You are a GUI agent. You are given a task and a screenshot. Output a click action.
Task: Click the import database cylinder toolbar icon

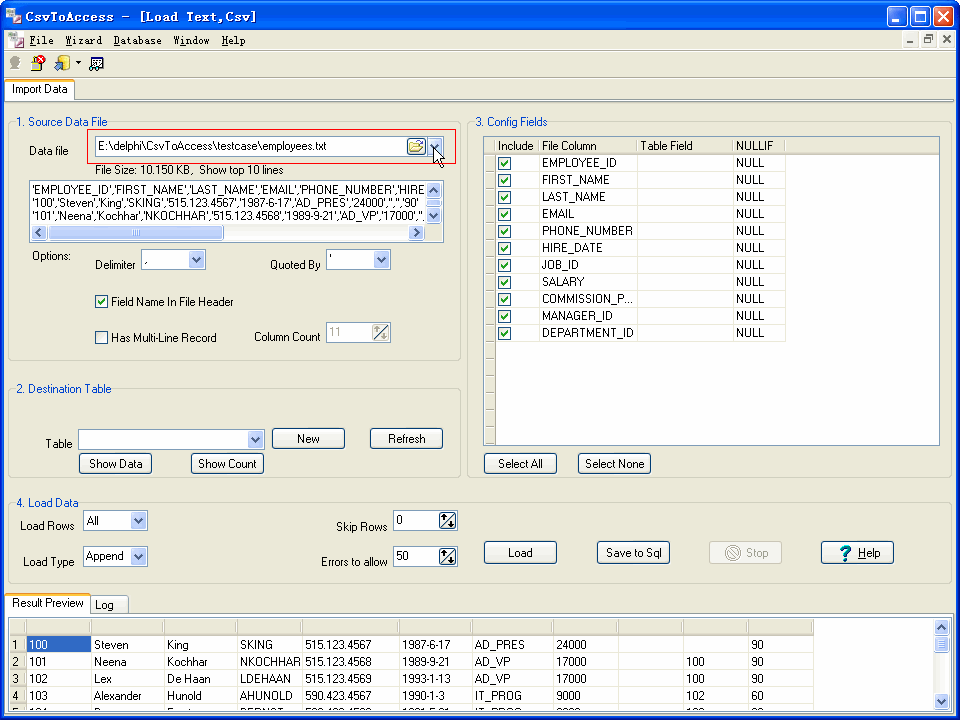(x=62, y=62)
